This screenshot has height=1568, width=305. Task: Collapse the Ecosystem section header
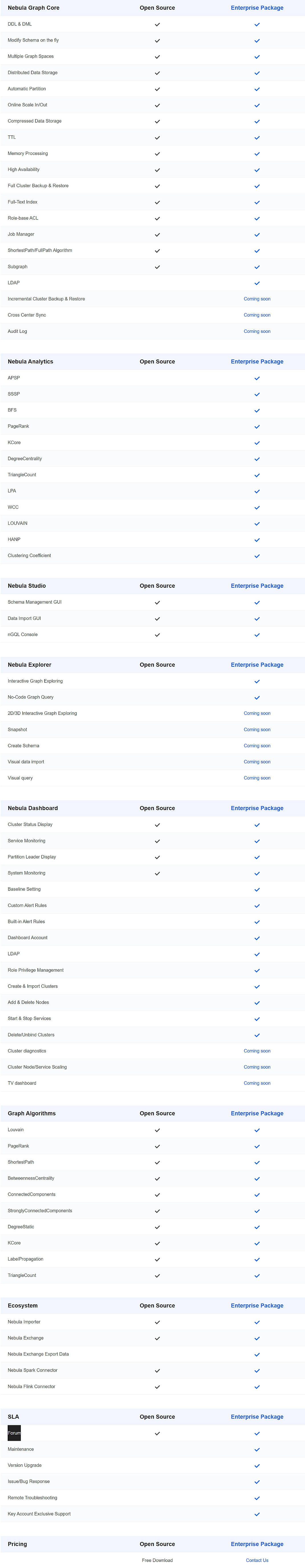click(22, 1306)
